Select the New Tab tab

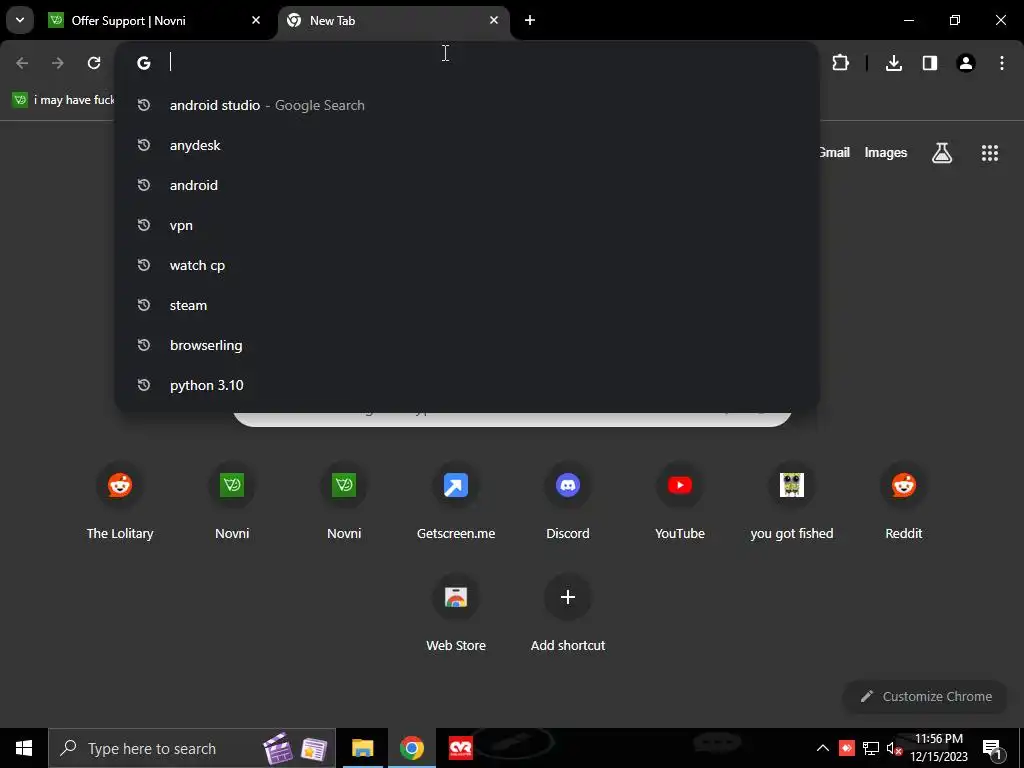[x=393, y=20]
